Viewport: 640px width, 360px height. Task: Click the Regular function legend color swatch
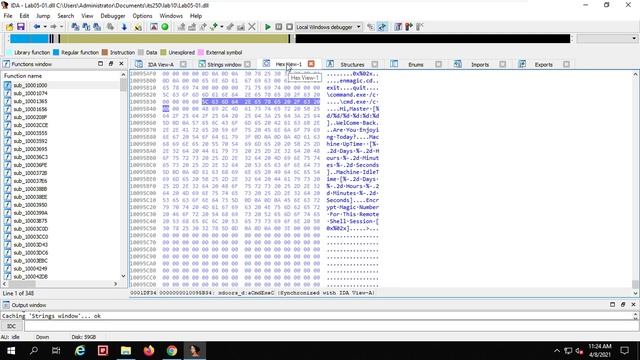pyautogui.click(x=56, y=52)
